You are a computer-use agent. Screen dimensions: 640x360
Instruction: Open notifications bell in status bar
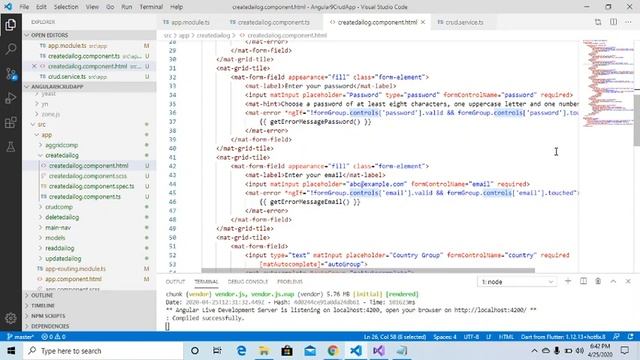coord(631,337)
